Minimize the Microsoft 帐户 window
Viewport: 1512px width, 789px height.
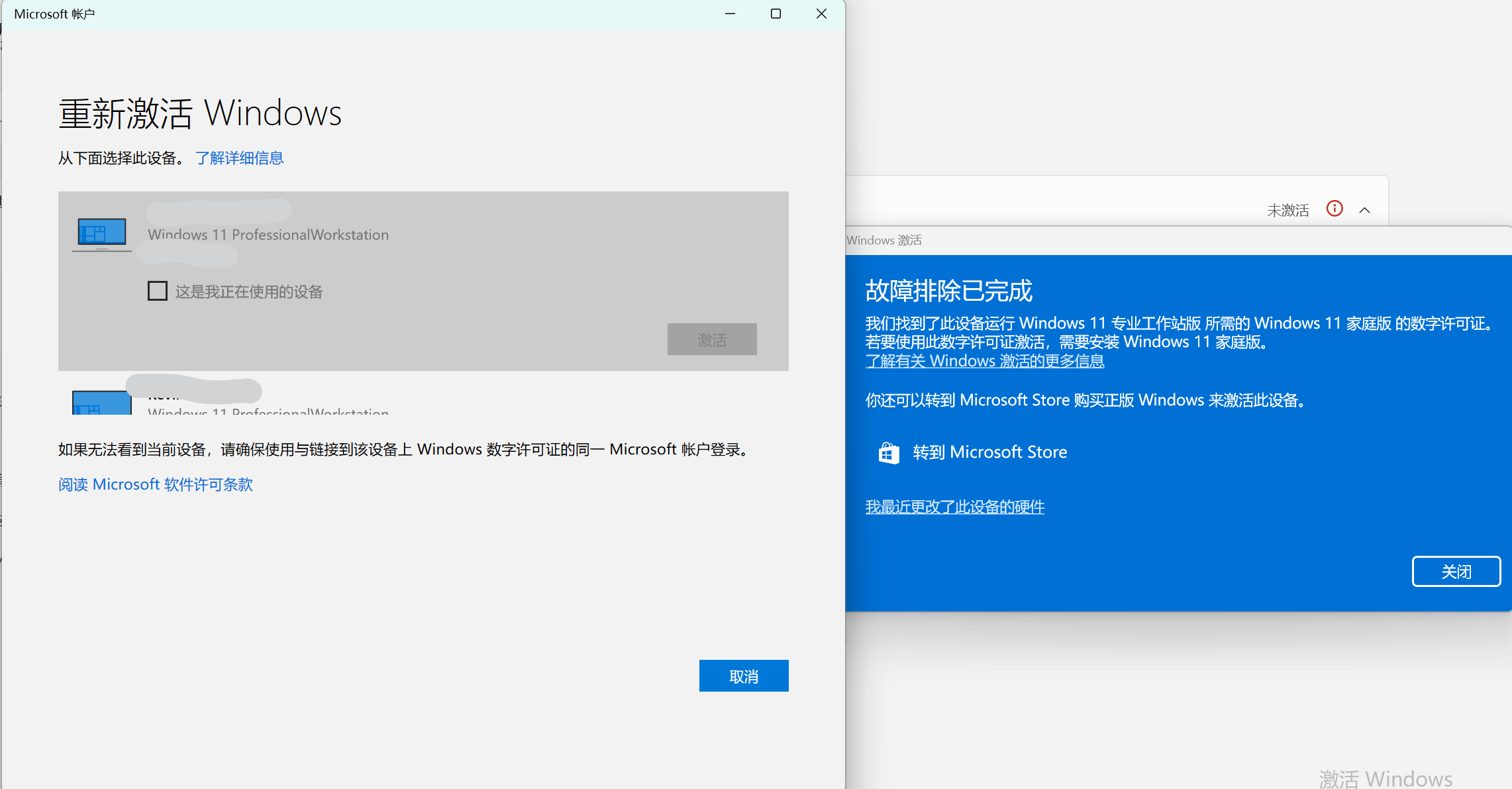pyautogui.click(x=730, y=13)
